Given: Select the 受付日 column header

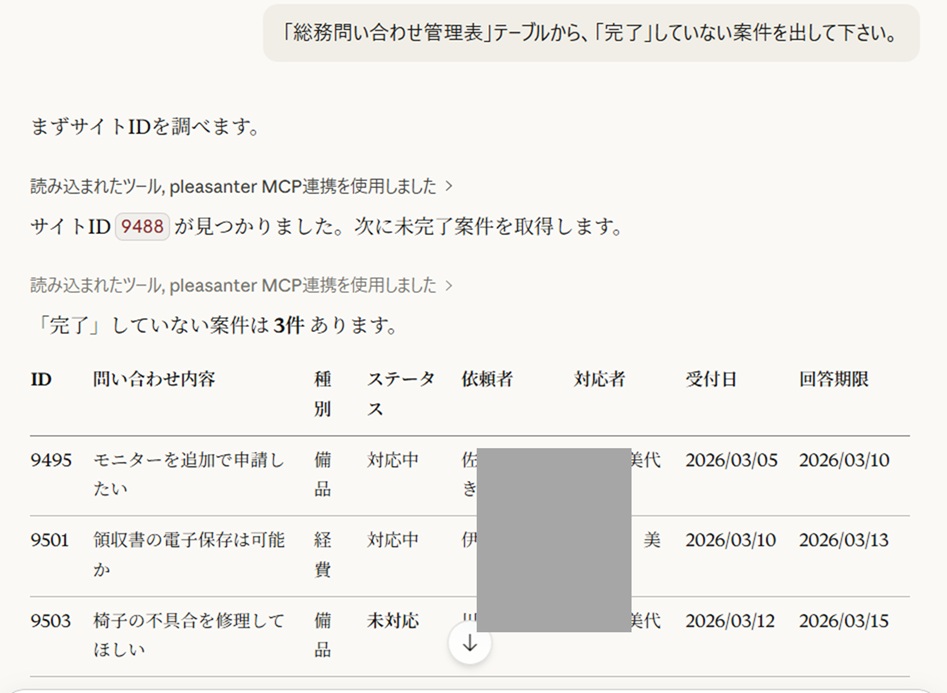Looking at the screenshot, I should (x=711, y=380).
